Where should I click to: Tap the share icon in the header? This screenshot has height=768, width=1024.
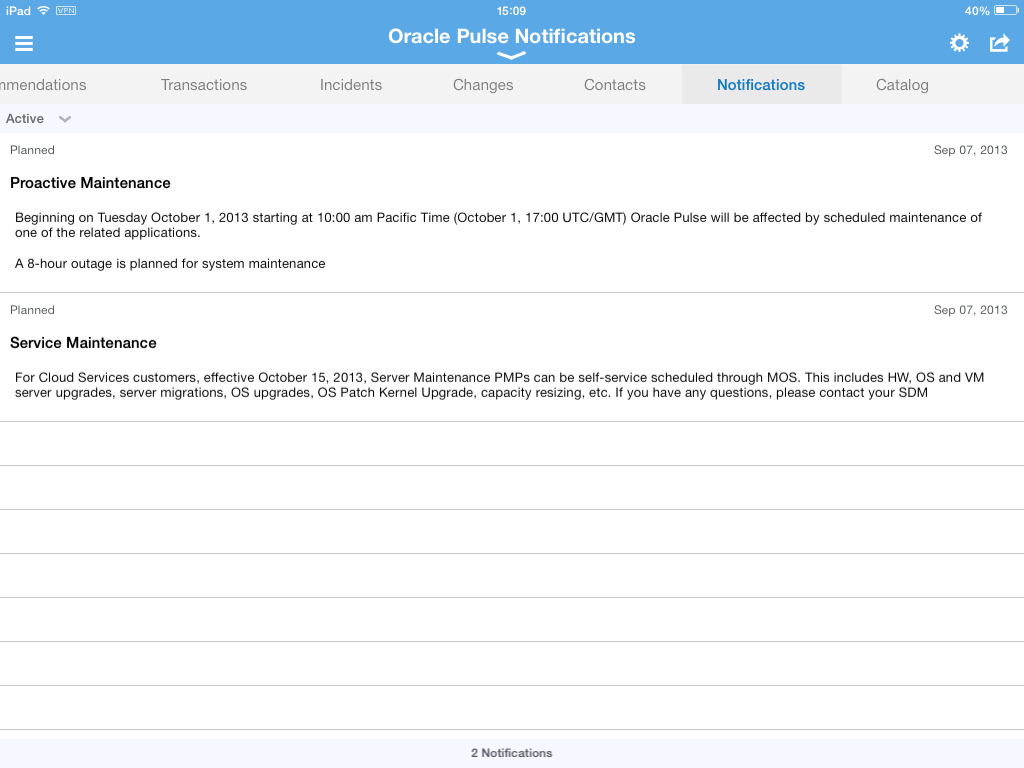click(999, 43)
